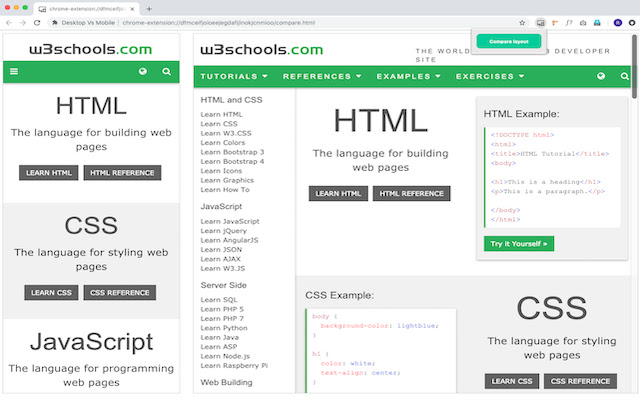Click CSS REFERENCE in mobile view
640x400 pixels.
(120, 293)
